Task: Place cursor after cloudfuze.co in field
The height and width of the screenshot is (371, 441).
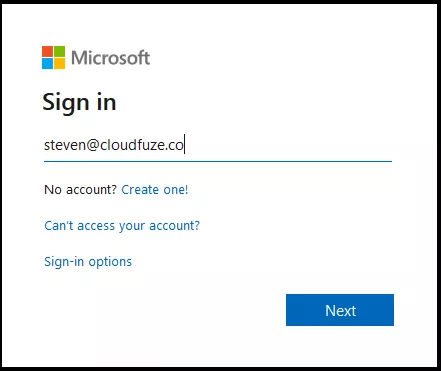Action: 184,145
